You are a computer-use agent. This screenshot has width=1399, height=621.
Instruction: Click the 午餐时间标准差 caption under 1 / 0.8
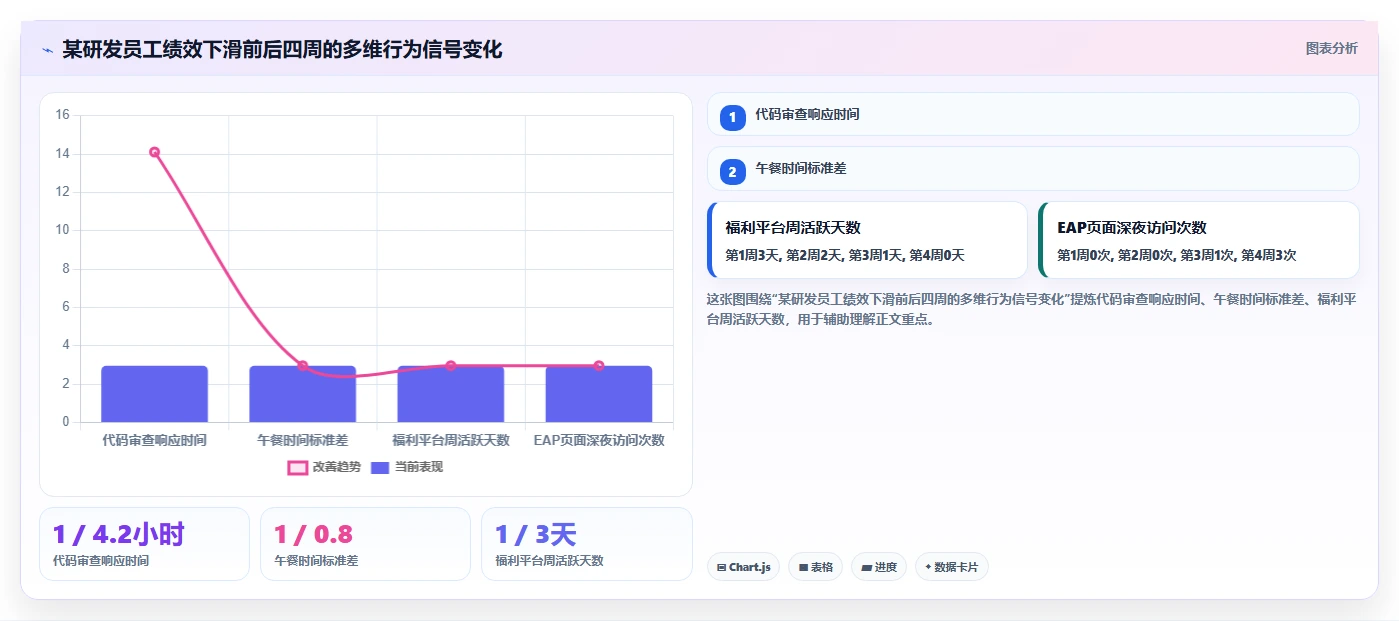coord(316,561)
